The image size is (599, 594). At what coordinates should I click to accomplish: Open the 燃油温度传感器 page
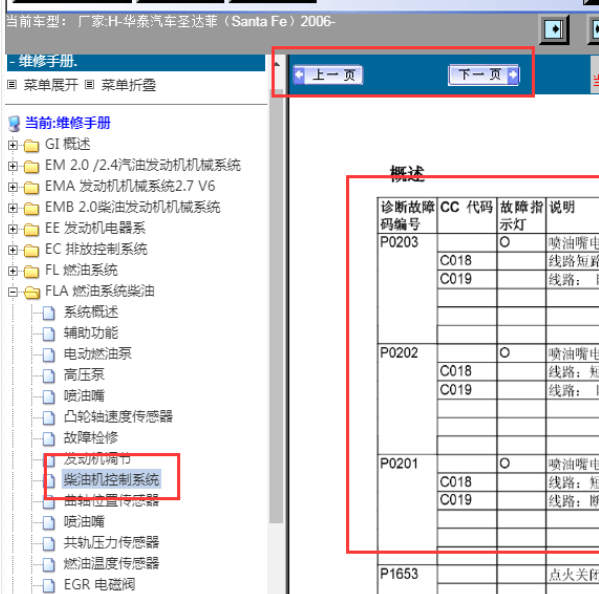pyautogui.click(x=111, y=563)
